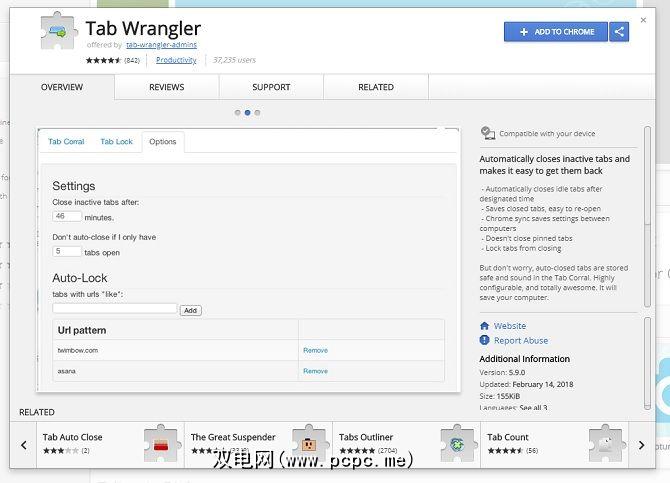Click the Tabs Outliner puzzle icon
Viewport: 670px width, 483px height.
tap(457, 443)
